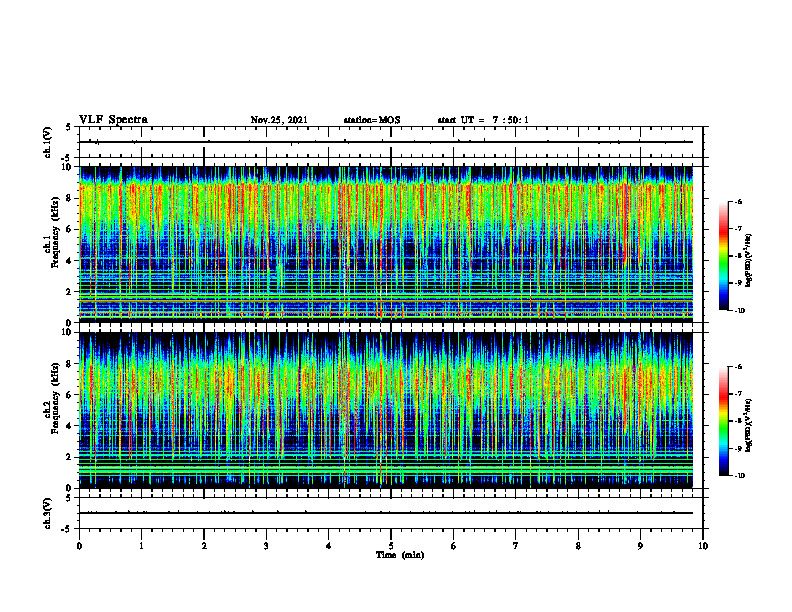Click the ch.2 spectrogram color scale bar
The image size is (792, 612).
point(723,421)
